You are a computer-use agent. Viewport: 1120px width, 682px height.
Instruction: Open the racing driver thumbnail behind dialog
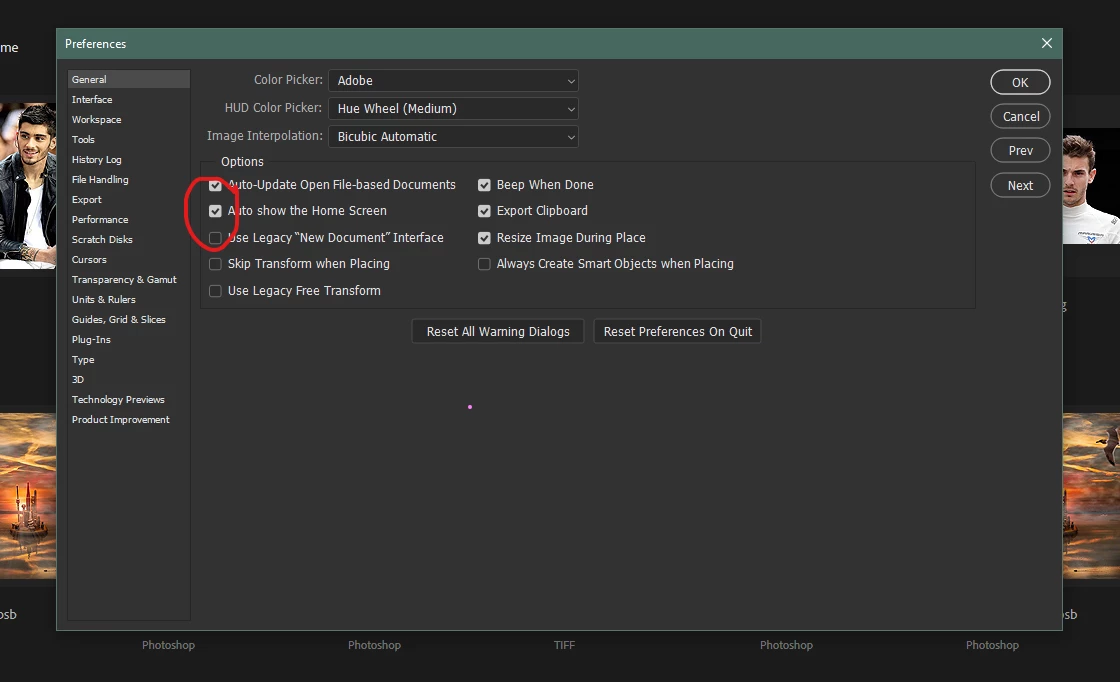pyautogui.click(x=1091, y=187)
